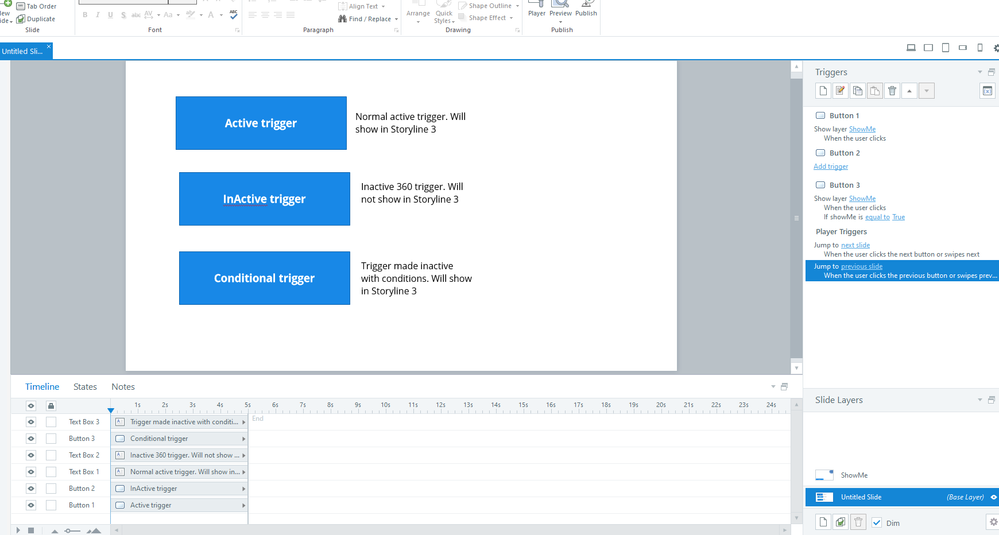Toggle visibility of Text Box 1
Image resolution: width=999 pixels, height=535 pixels.
coord(31,471)
